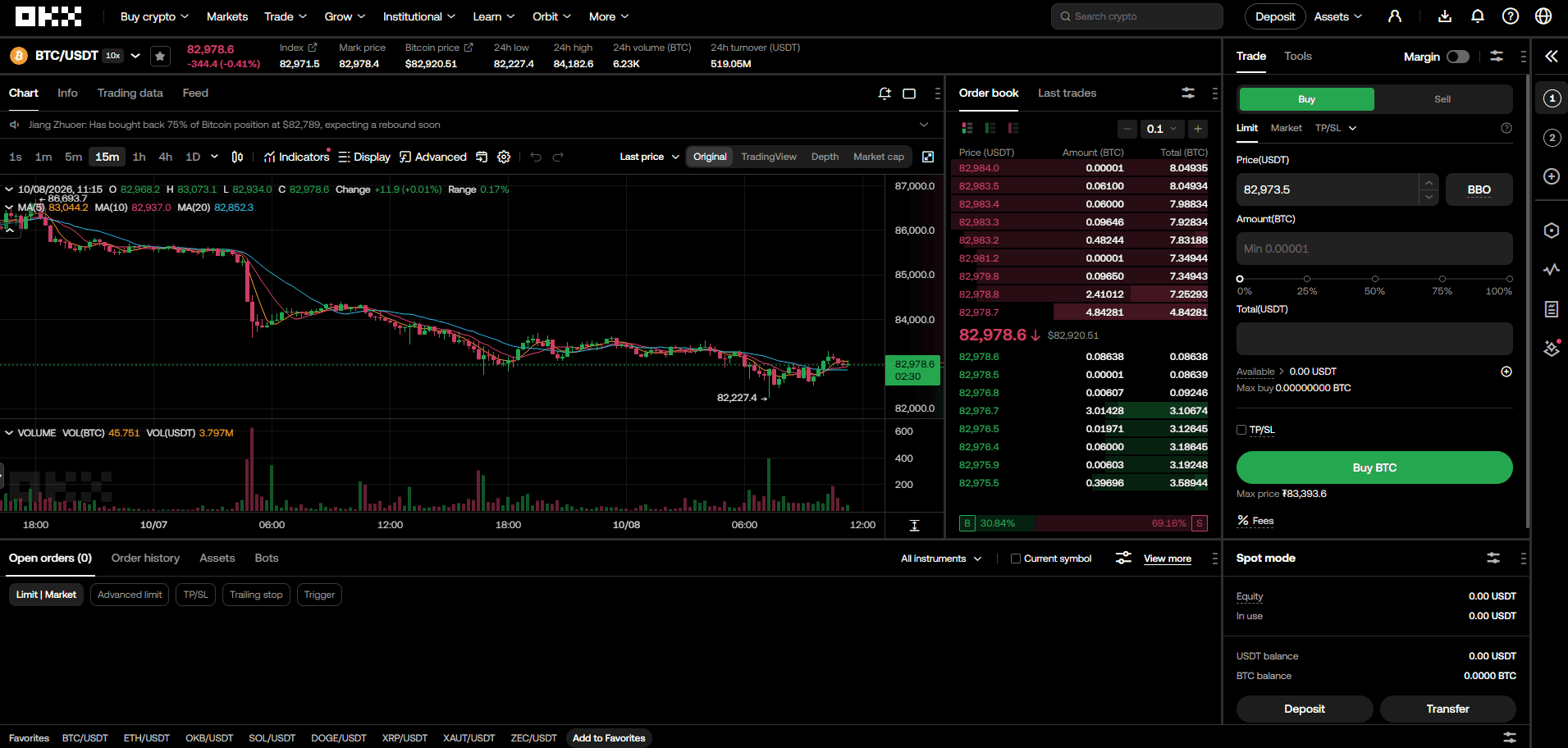Toggle the Margin switch
The image size is (1568, 748).
[1458, 57]
